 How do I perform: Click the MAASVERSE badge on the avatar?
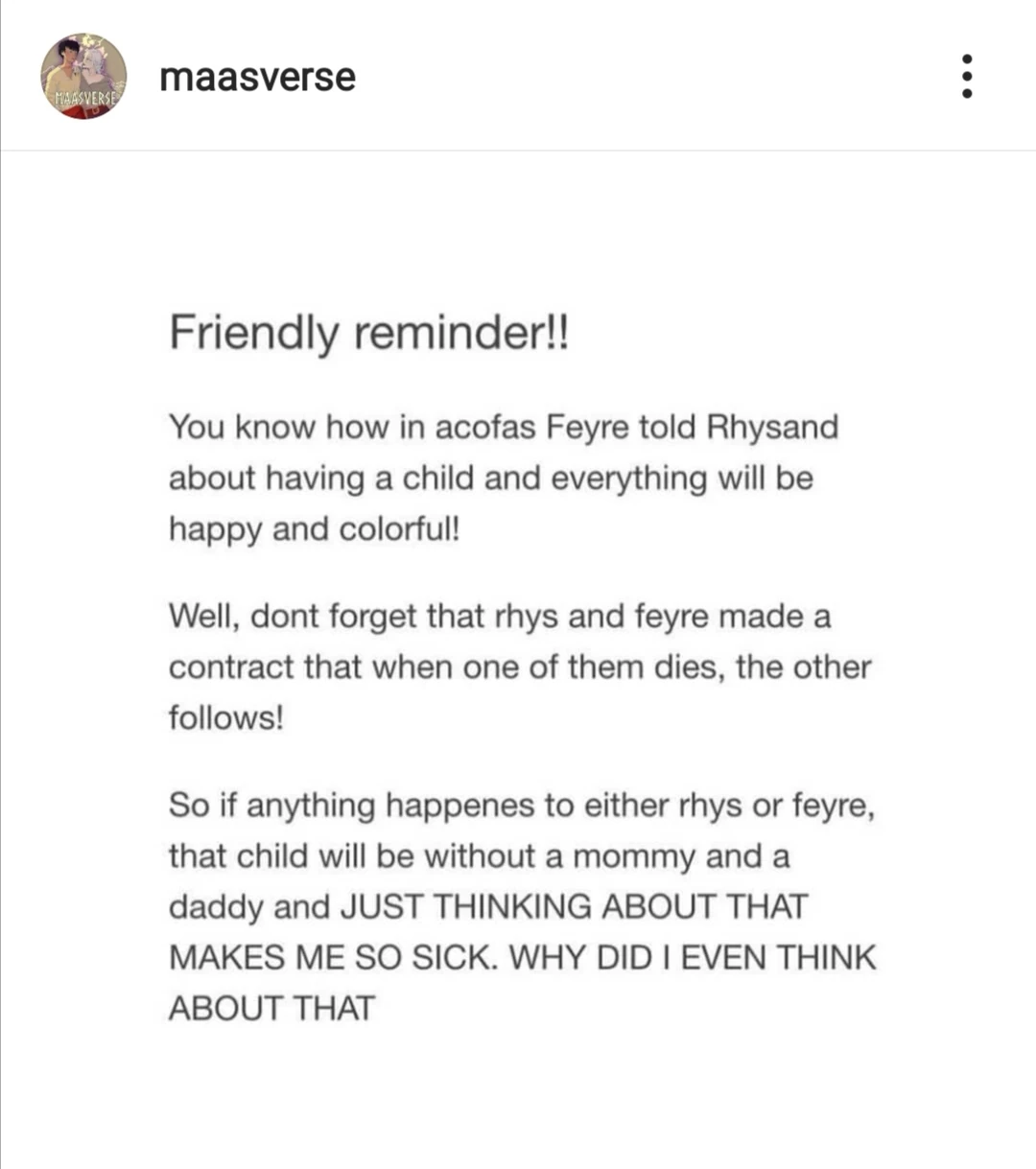tap(83, 99)
